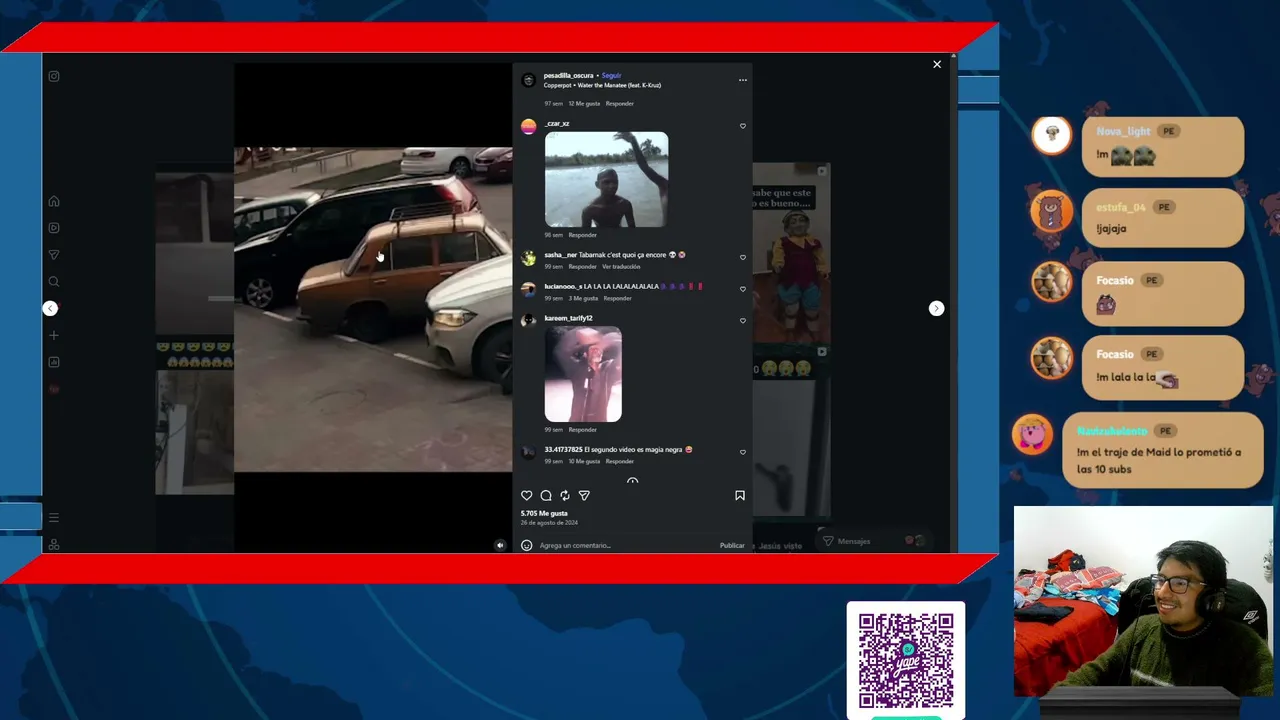Image resolution: width=1280 pixels, height=720 pixels.
Task: Save the post with bookmark icon
Action: [x=740, y=495]
